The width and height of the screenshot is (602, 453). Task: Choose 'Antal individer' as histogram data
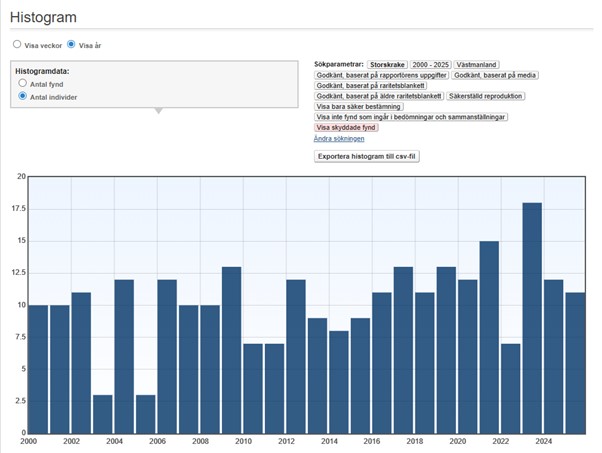(23, 97)
